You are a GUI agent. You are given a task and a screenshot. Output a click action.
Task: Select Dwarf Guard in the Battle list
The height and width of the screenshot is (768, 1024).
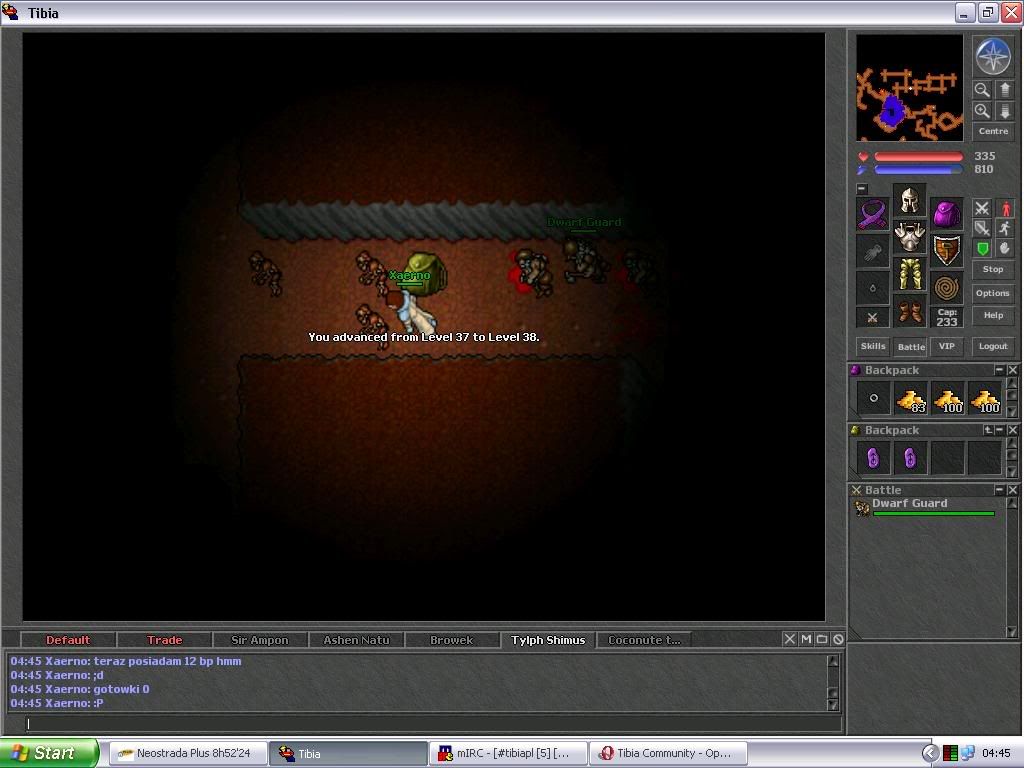pos(925,507)
